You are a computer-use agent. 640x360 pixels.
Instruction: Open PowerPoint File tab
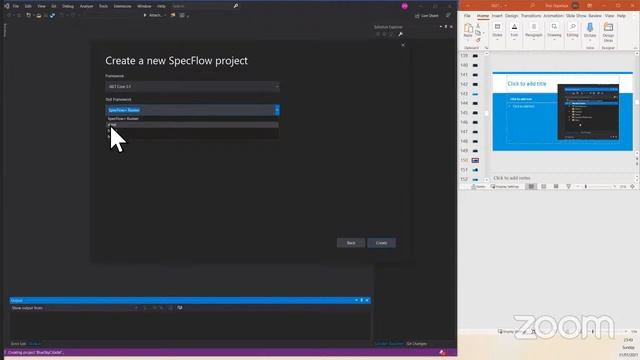[467, 16]
